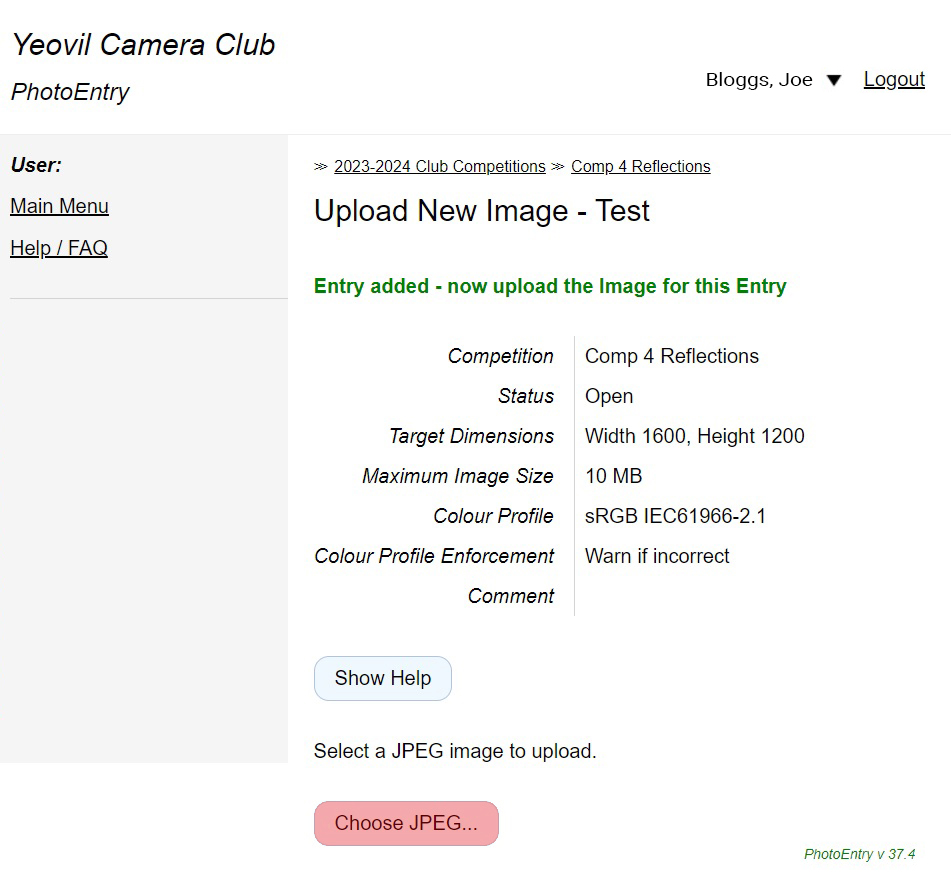Click the Width 1600, Height 1200 value
Image resolution: width=951 pixels, height=873 pixels.
coord(694,436)
